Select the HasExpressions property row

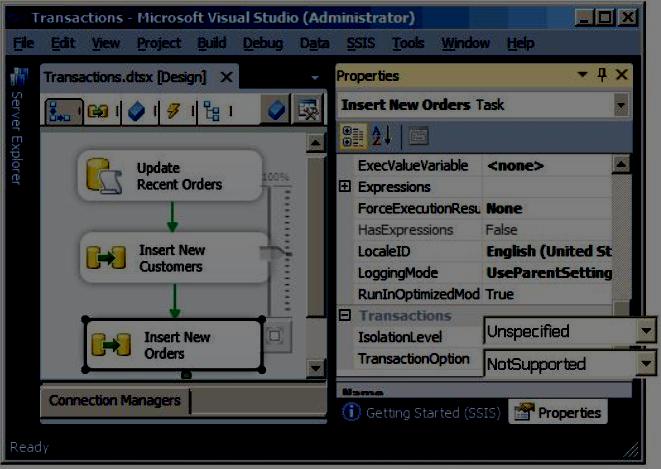point(474,230)
